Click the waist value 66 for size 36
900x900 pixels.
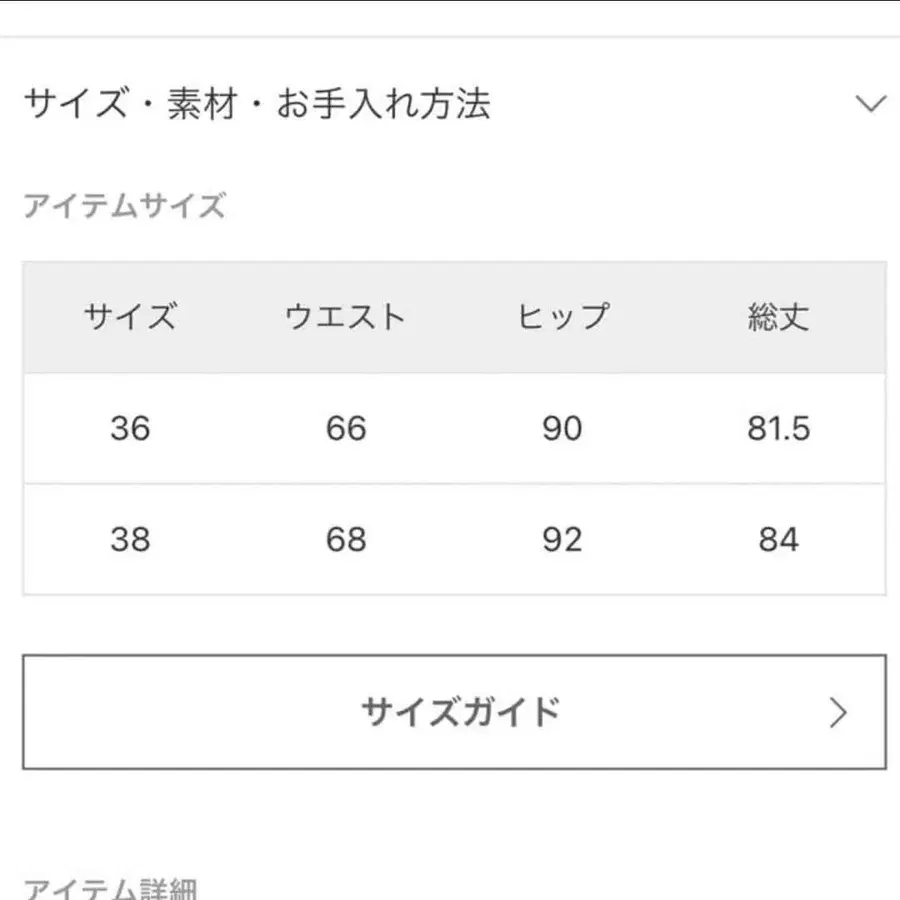click(x=344, y=428)
